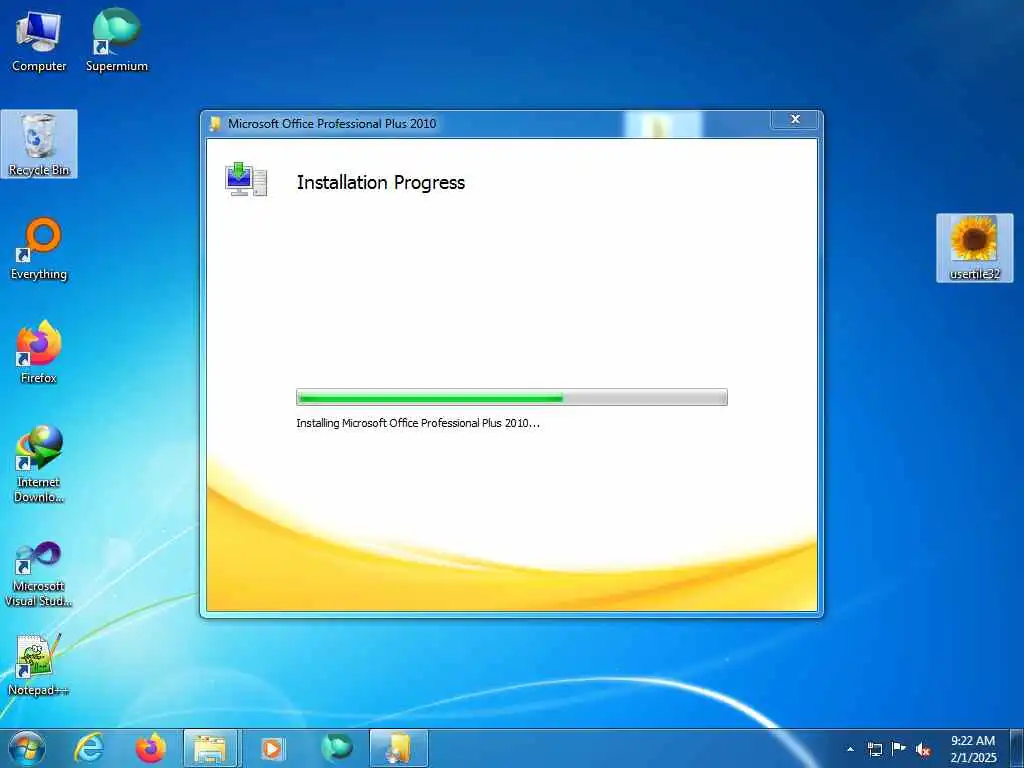This screenshot has height=768, width=1024.
Task: Launch Internet Explorer from the taskbar
Action: 89,748
